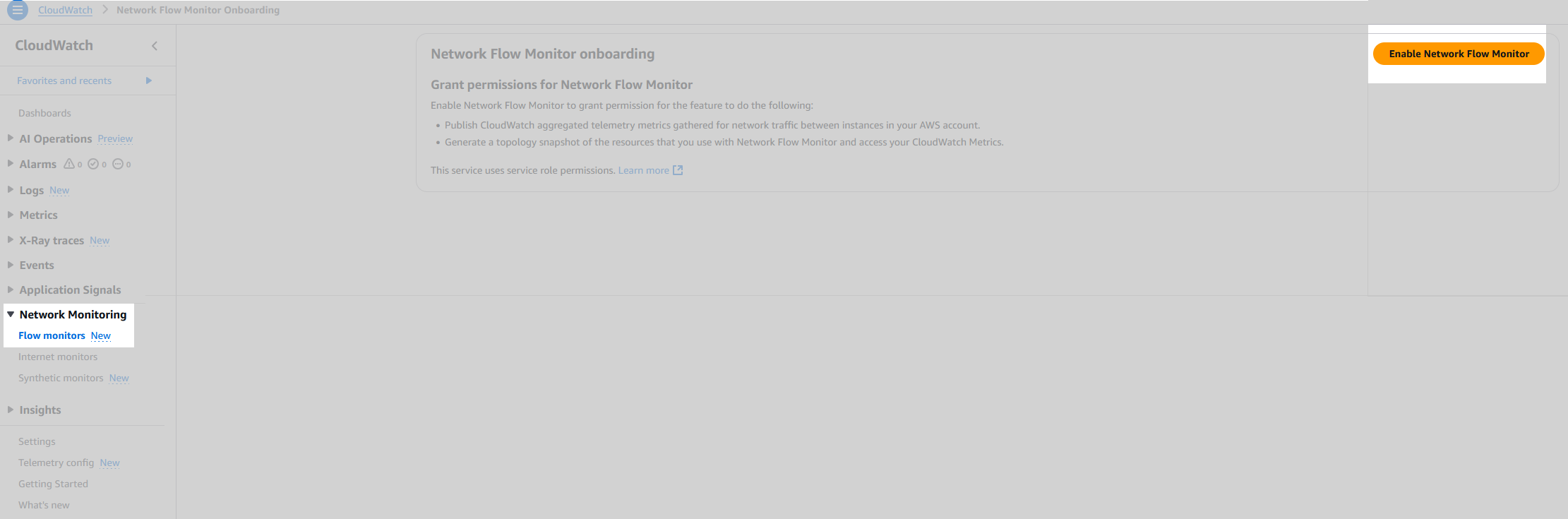This screenshot has height=519, width=1568.
Task: Expand the Logs section
Action: (11, 190)
